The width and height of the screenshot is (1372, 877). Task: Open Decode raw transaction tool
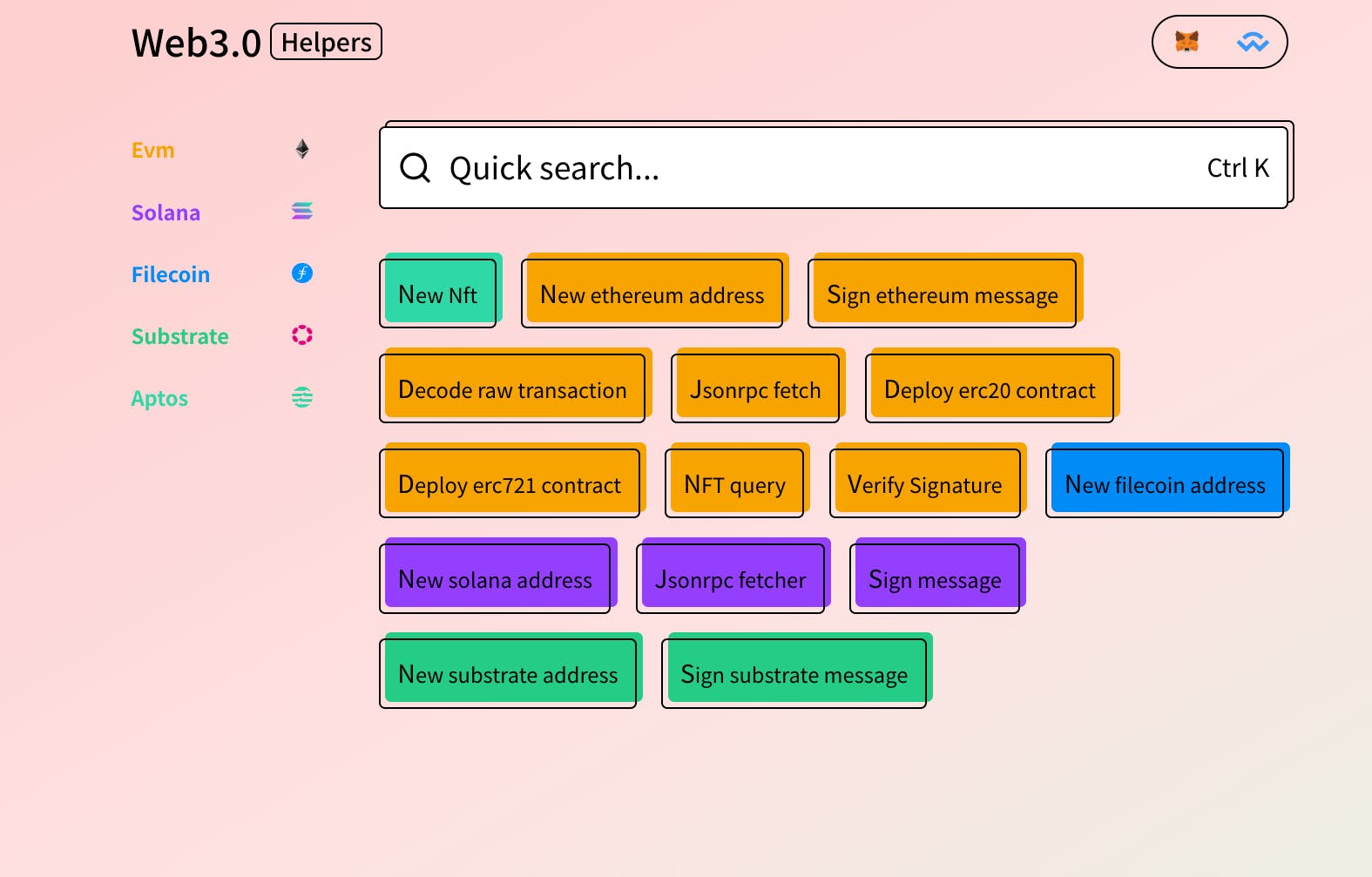[x=512, y=389]
